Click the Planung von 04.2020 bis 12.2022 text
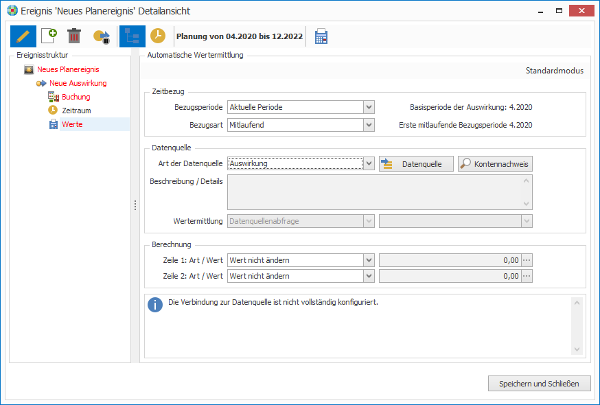600x405 pixels. coord(240,36)
